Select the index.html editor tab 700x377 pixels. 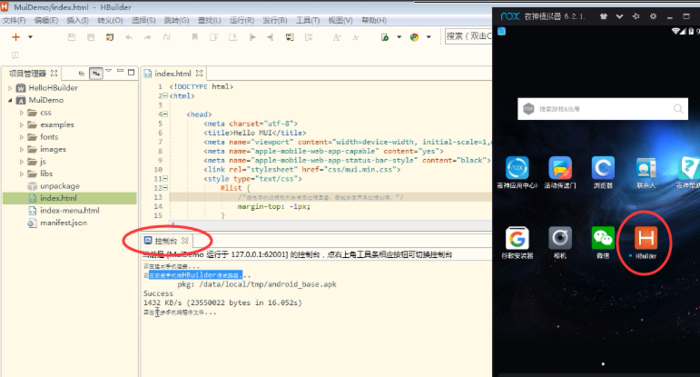click(172, 73)
